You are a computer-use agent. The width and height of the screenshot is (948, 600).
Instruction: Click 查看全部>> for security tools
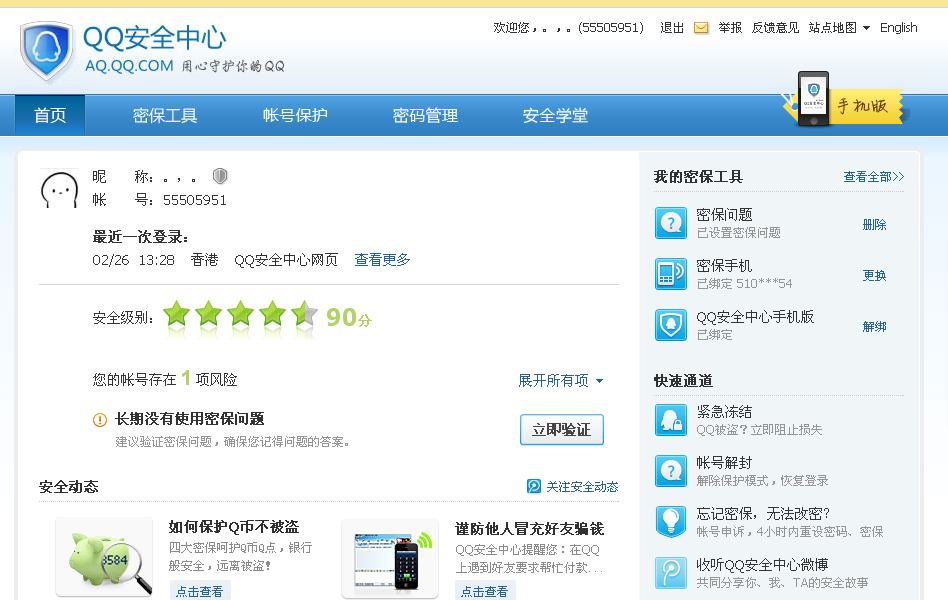pyautogui.click(x=874, y=177)
